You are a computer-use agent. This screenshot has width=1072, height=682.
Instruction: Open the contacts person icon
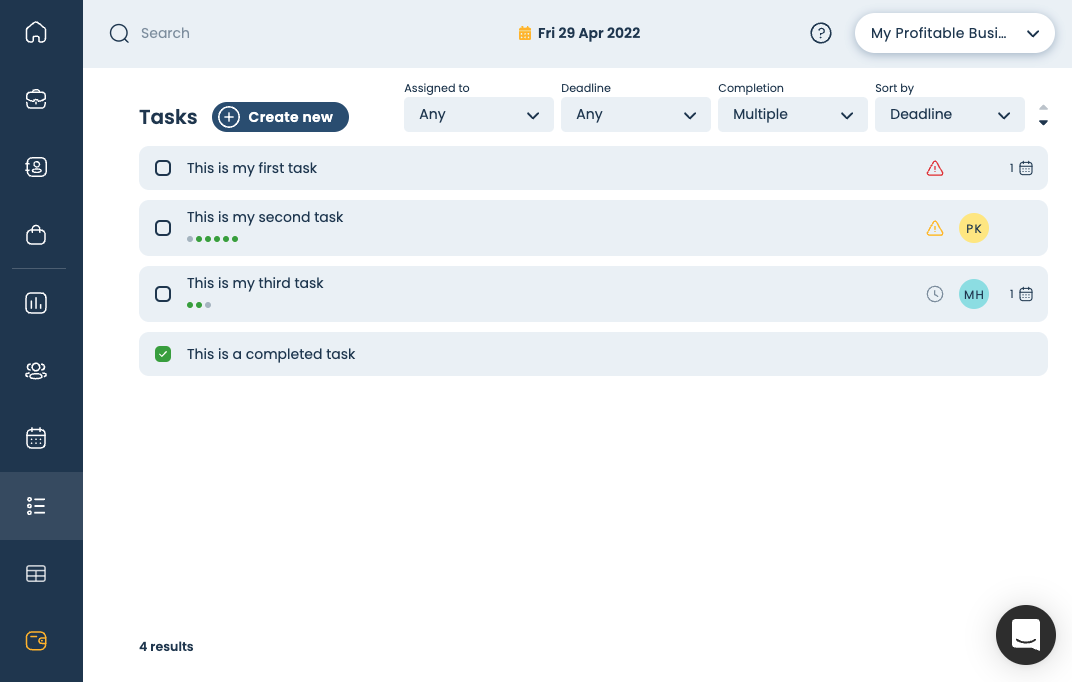click(x=36, y=167)
